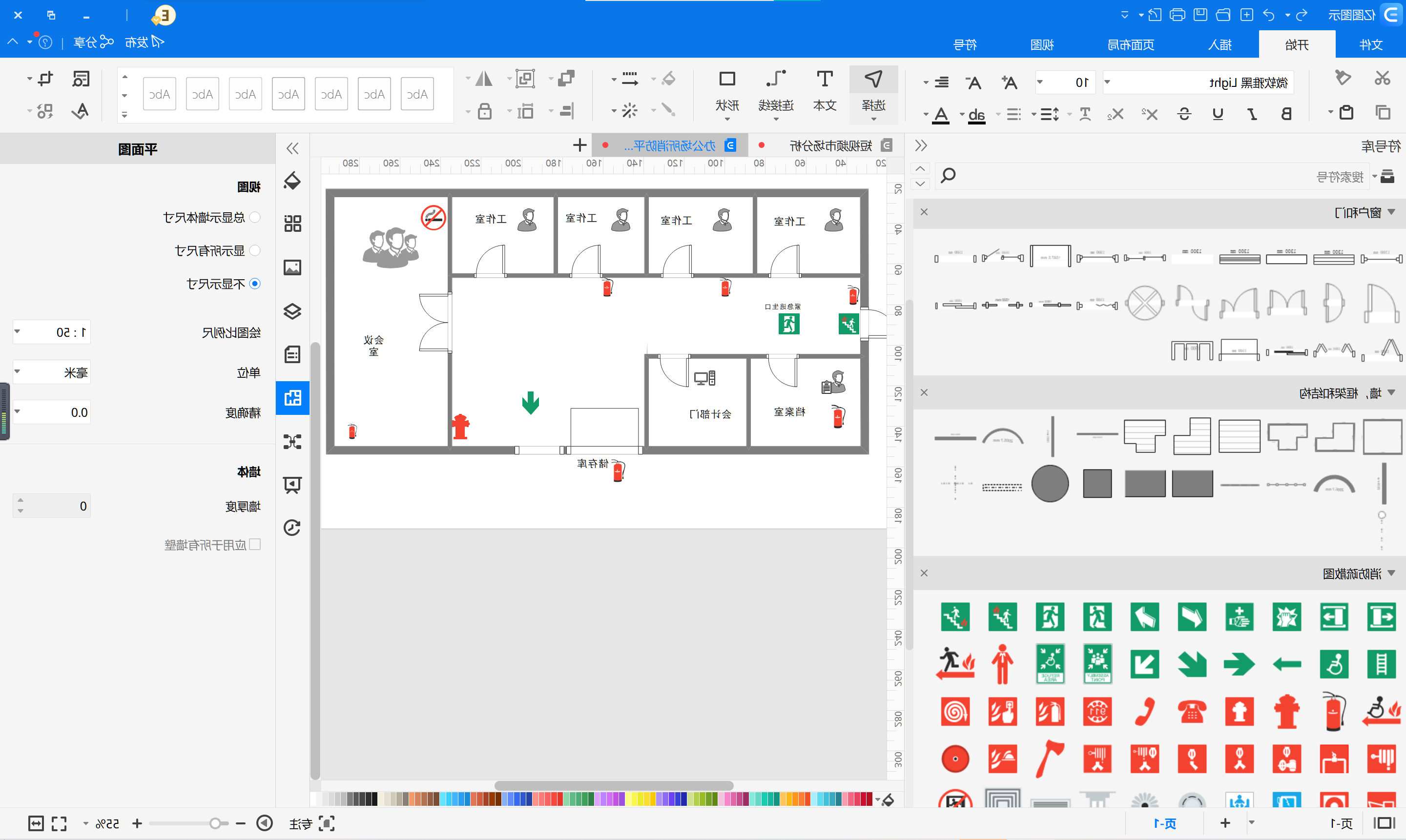Collapse the 墙、框架和结构 section

(x=1391, y=393)
